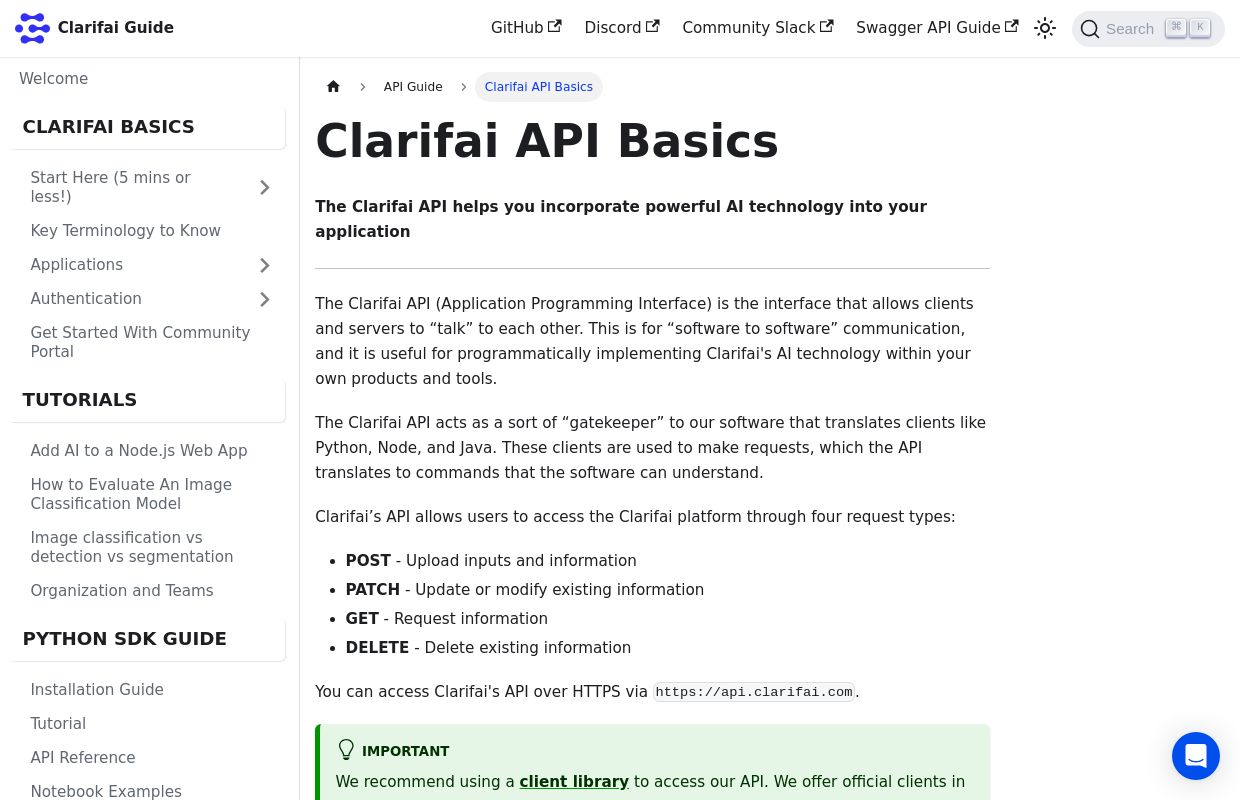1240x800 pixels.
Task: Click the IMPORTANT label in the note
Action: click(x=405, y=751)
